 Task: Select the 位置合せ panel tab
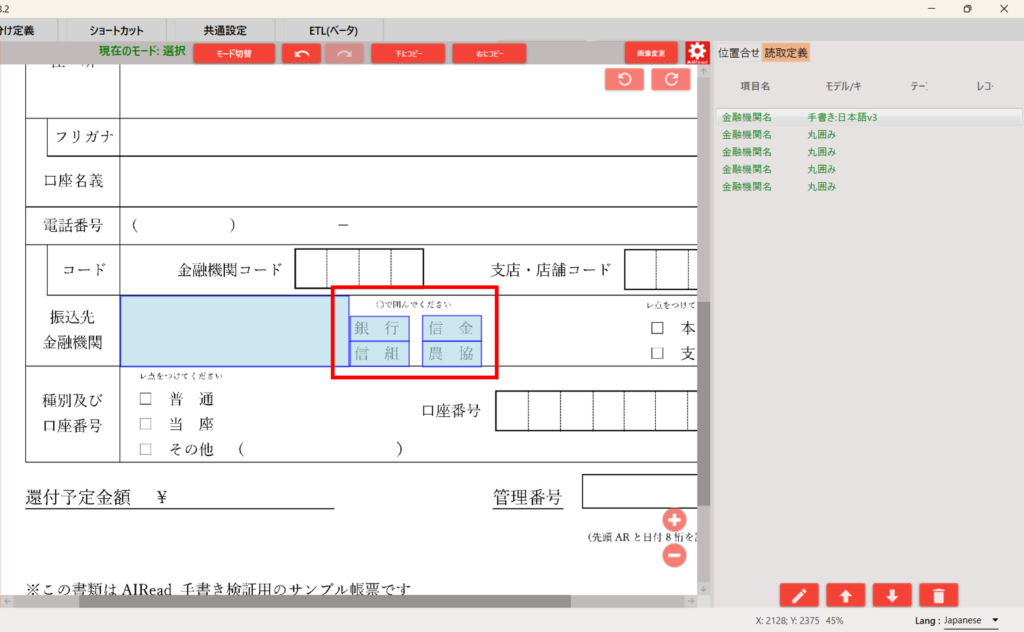(x=738, y=53)
